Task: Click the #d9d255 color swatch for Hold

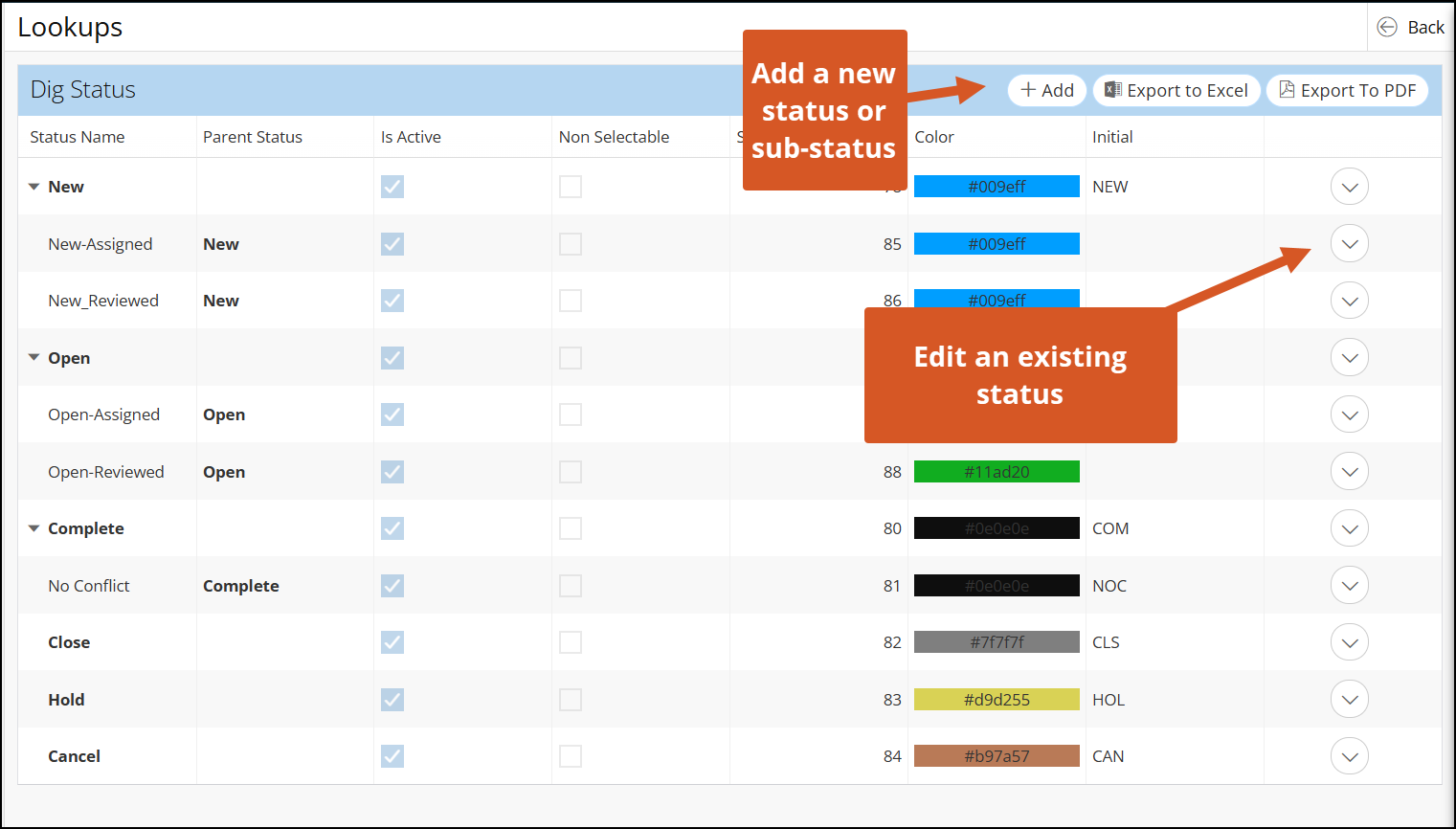Action: (x=997, y=700)
